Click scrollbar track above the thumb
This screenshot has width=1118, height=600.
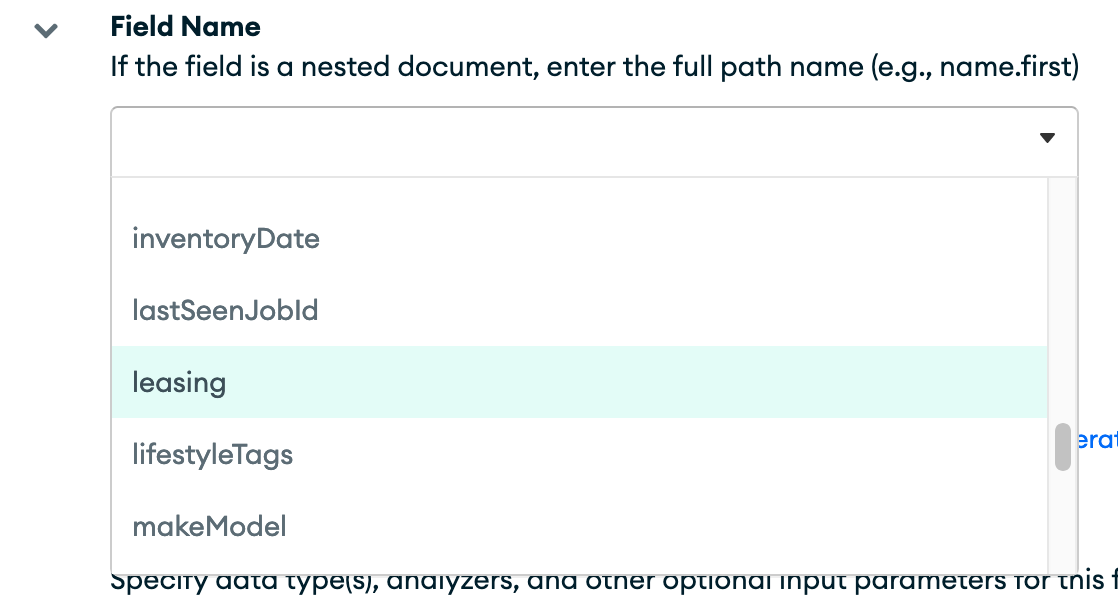tap(1062, 300)
